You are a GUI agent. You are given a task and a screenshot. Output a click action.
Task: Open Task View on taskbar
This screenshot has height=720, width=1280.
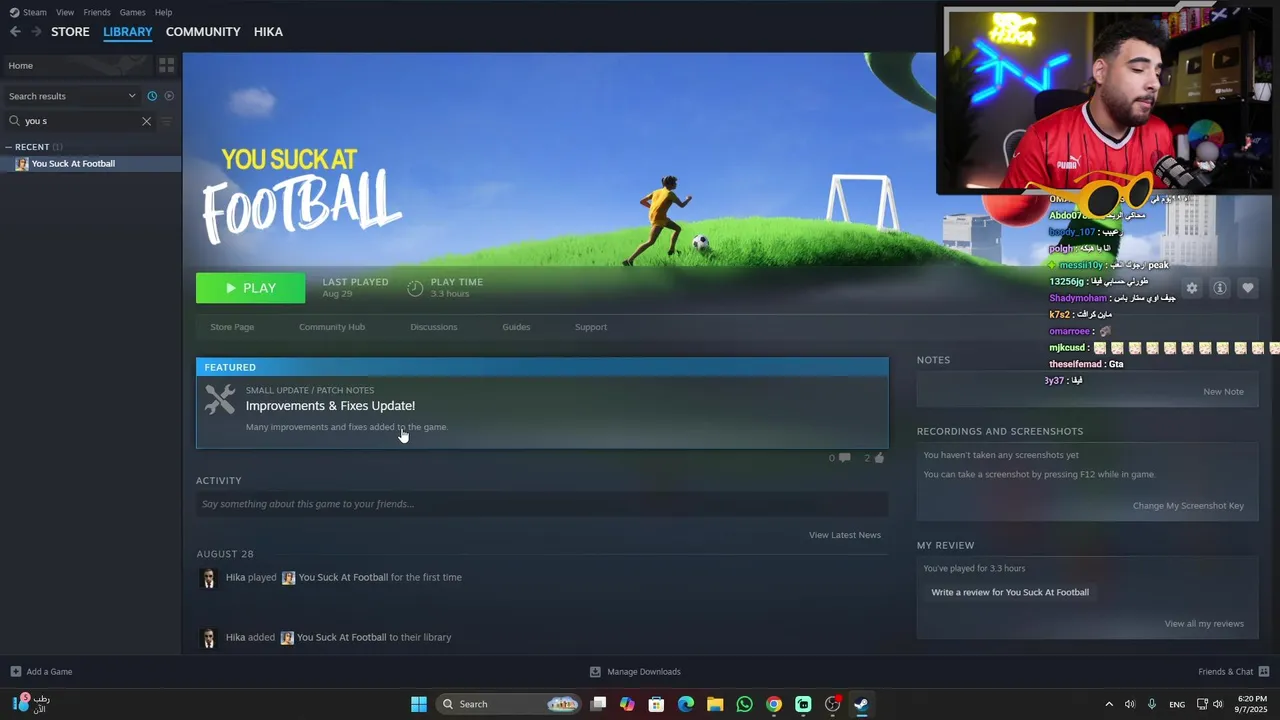tap(598, 704)
